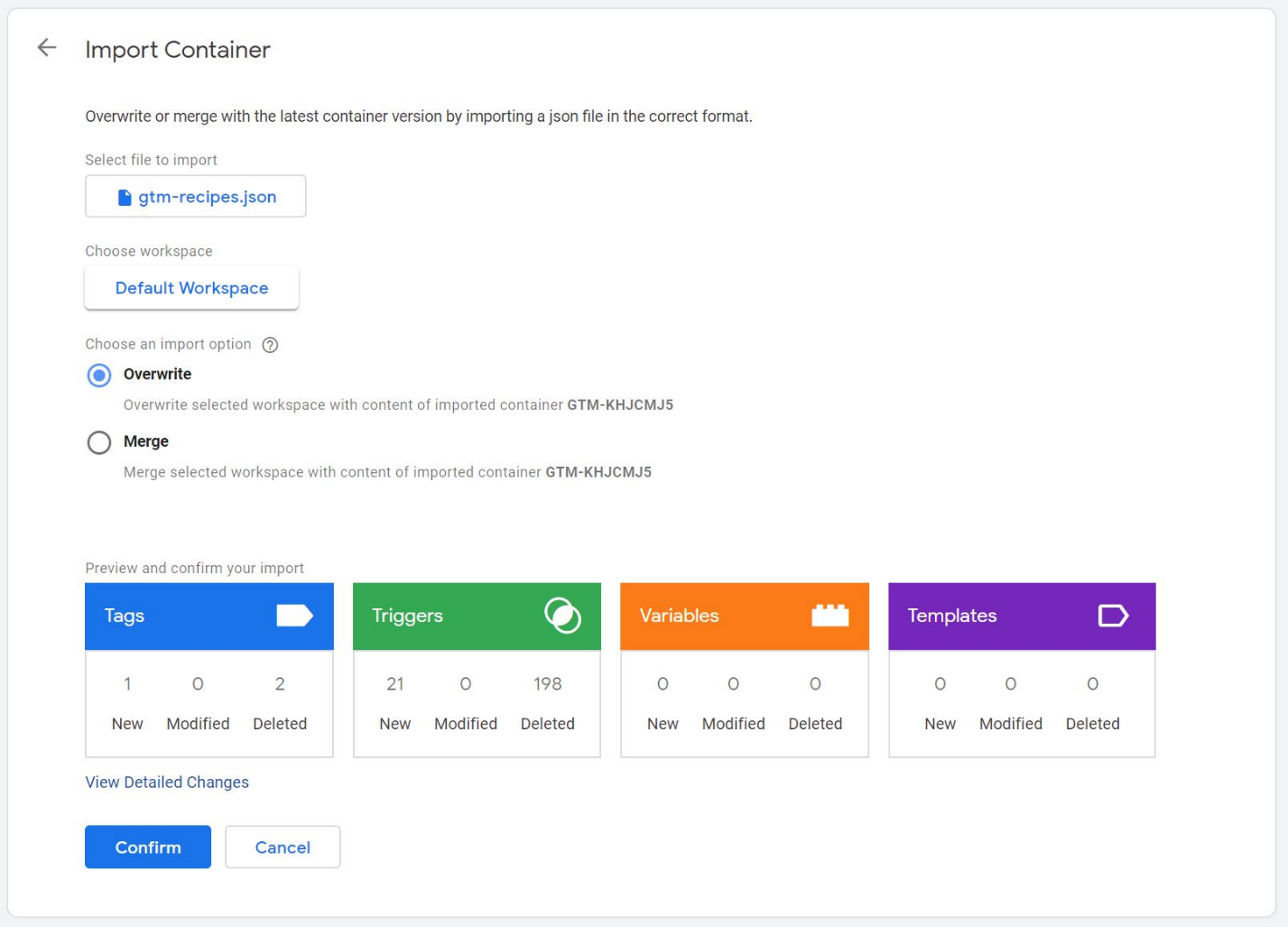Click the purple Templates card header
The width and height of the screenshot is (1288, 927).
tap(993, 616)
